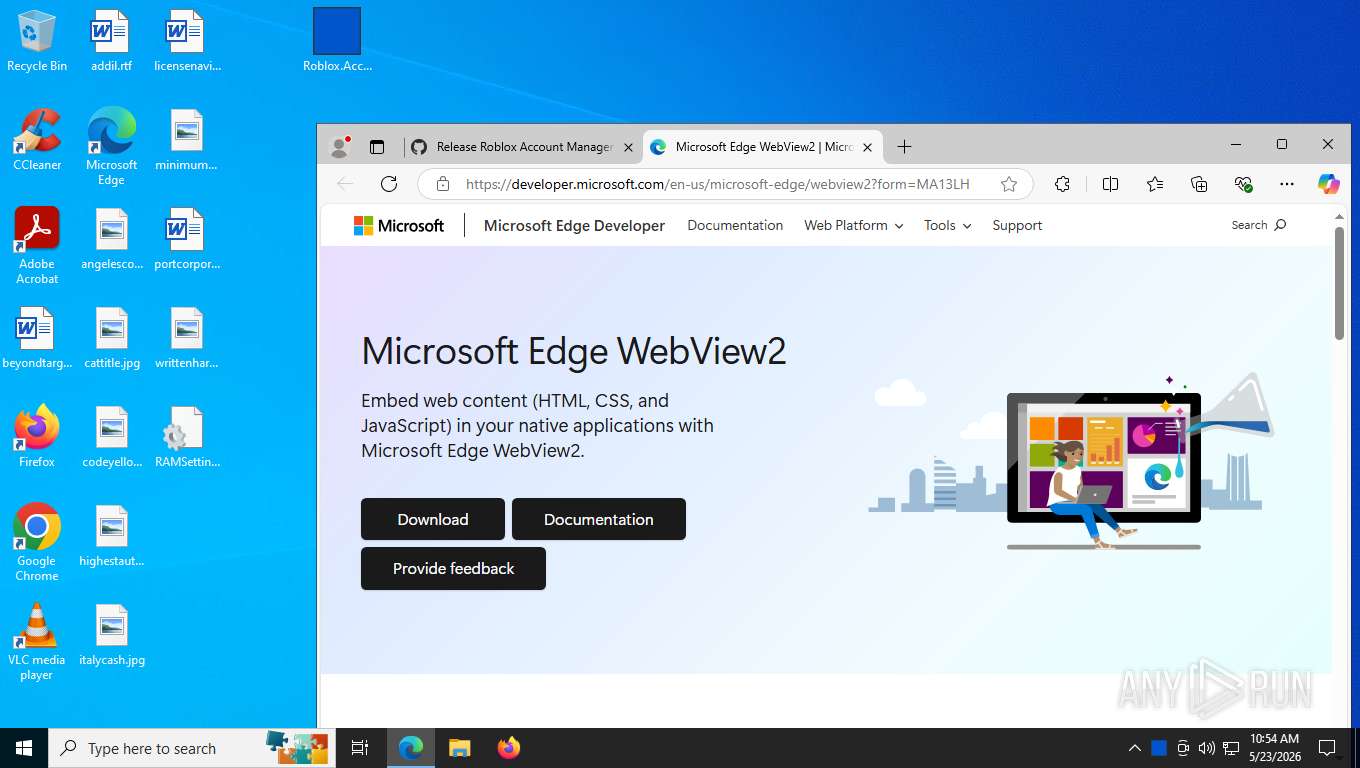Viewport: 1360px width, 768px height.
Task: Switch to Release Roblox Account Manager tab
Action: click(523, 147)
